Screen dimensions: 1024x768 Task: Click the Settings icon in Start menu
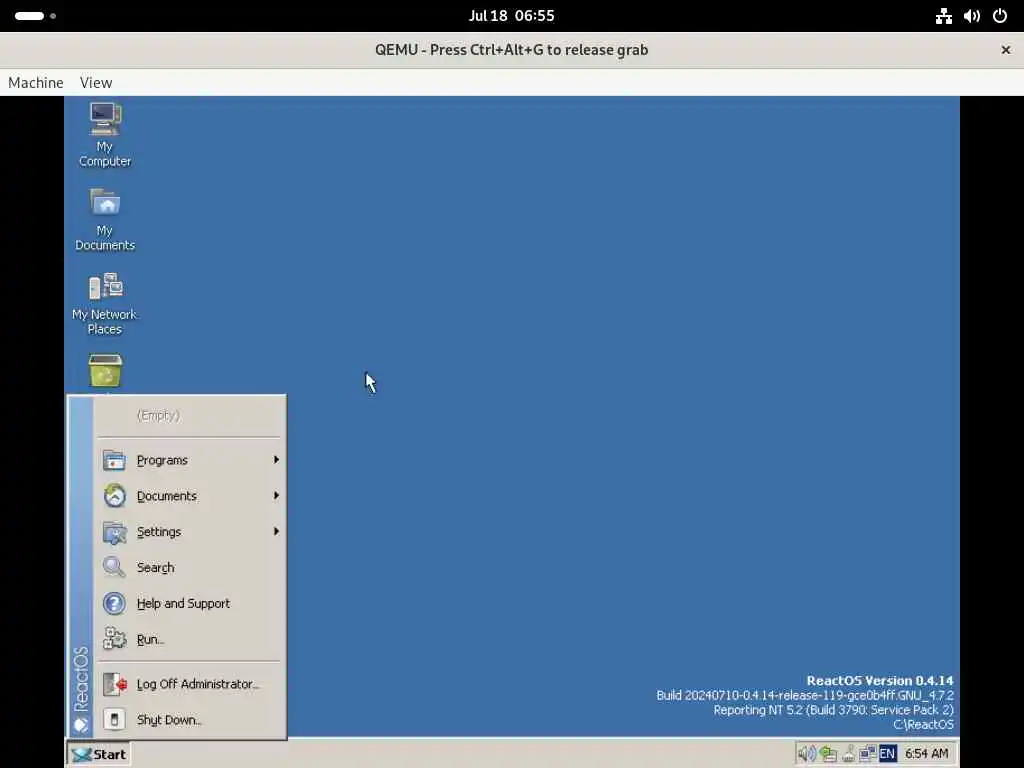coord(114,532)
